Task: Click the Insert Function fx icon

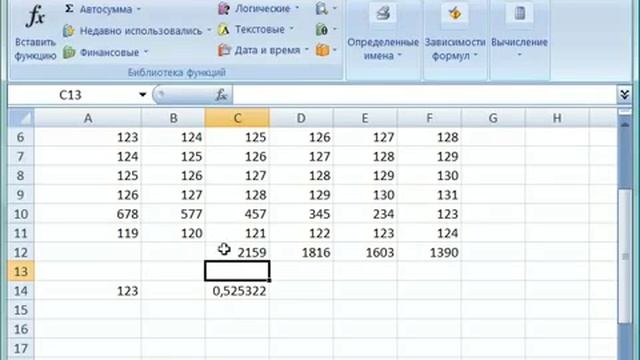Action: (x=35, y=16)
